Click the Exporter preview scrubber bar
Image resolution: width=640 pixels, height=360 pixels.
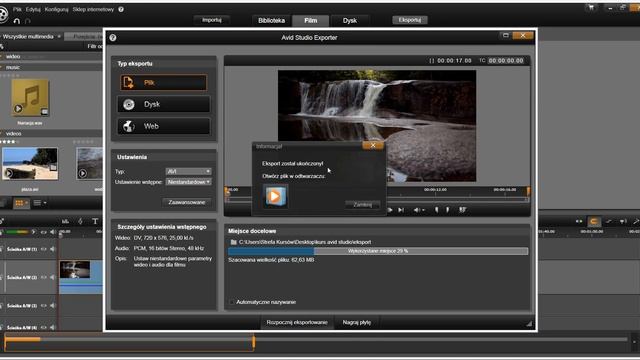point(458,200)
